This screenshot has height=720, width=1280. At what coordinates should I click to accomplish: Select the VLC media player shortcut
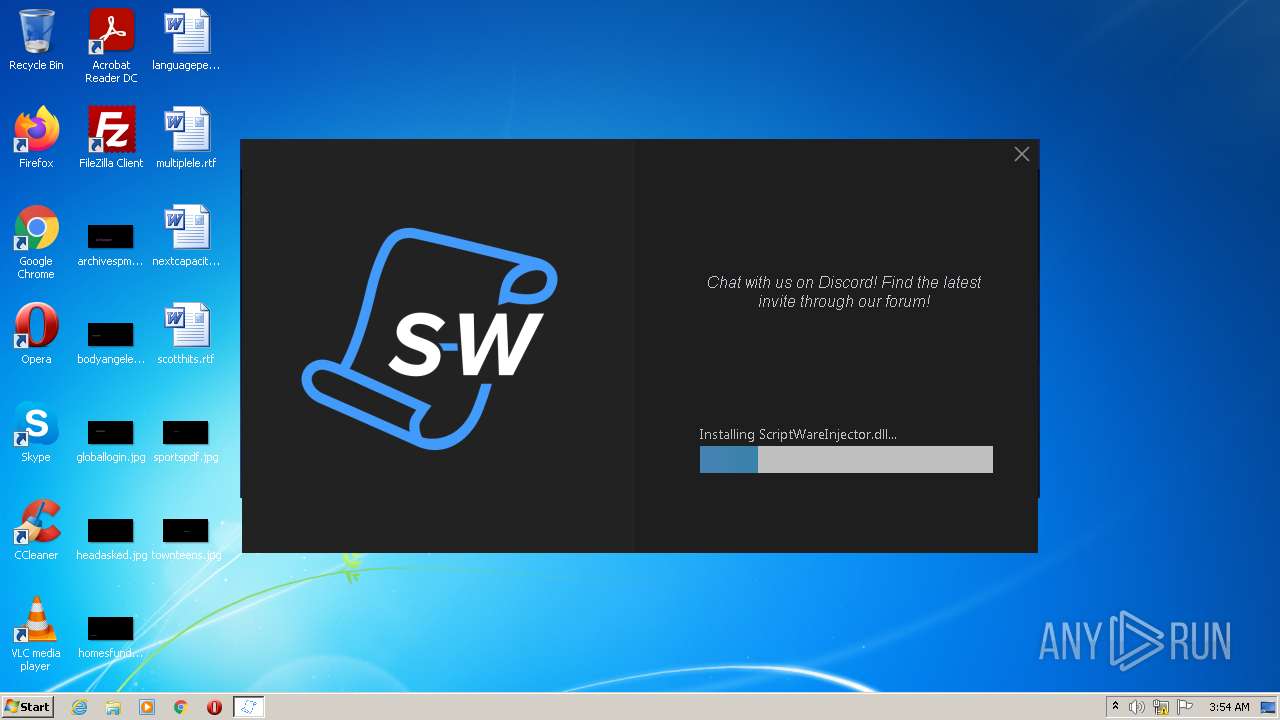36,634
